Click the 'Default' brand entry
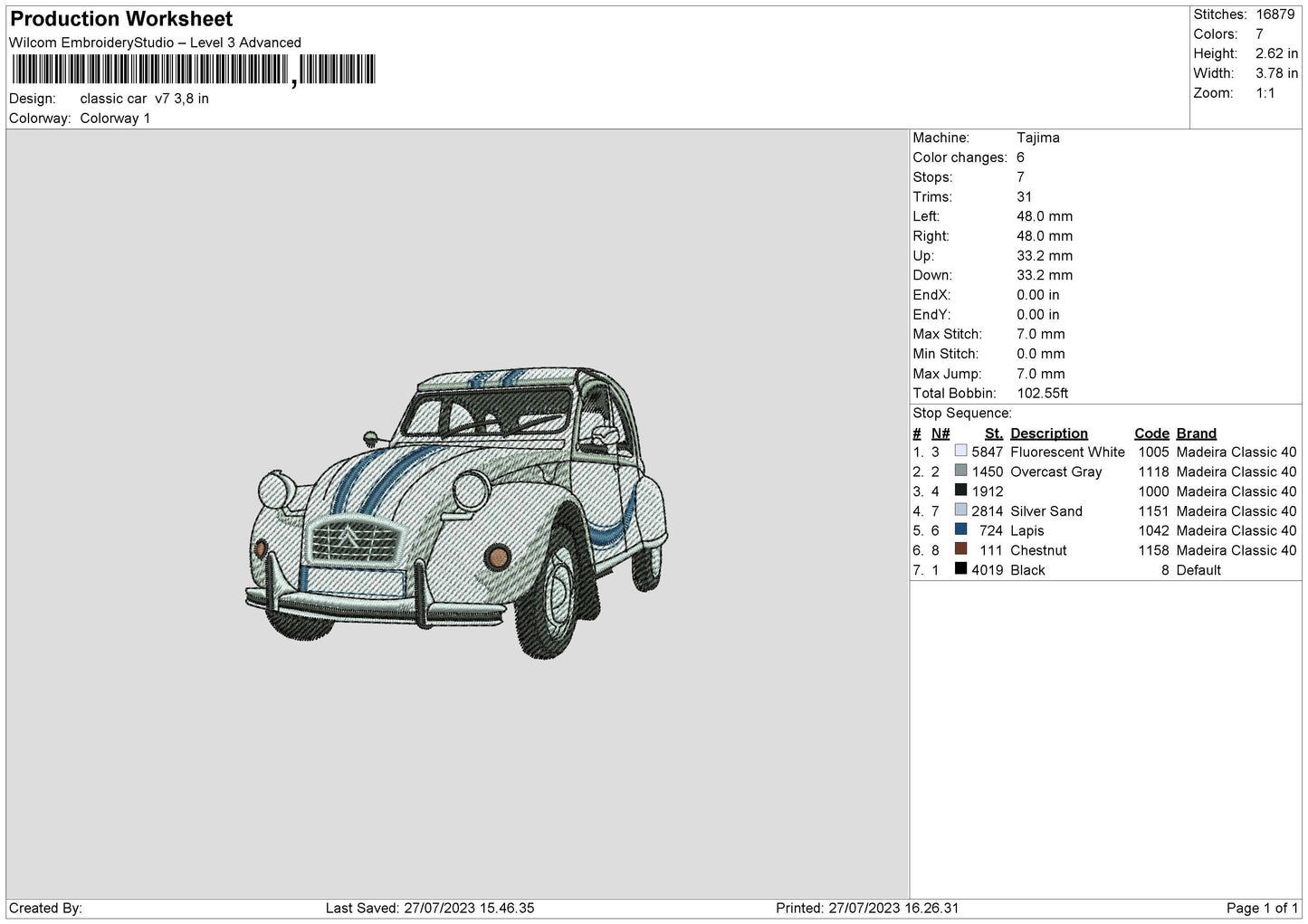The width and height of the screenshot is (1308, 924). [1198, 570]
